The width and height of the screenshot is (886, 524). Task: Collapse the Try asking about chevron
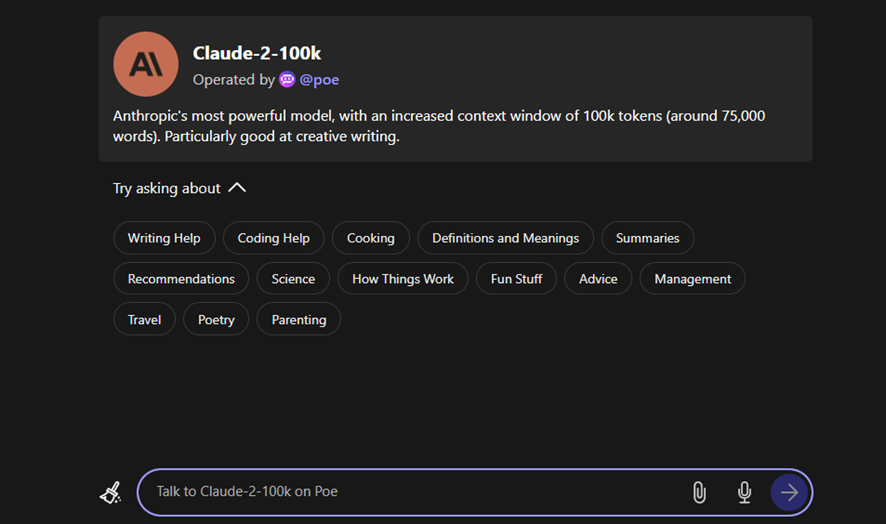coord(237,188)
